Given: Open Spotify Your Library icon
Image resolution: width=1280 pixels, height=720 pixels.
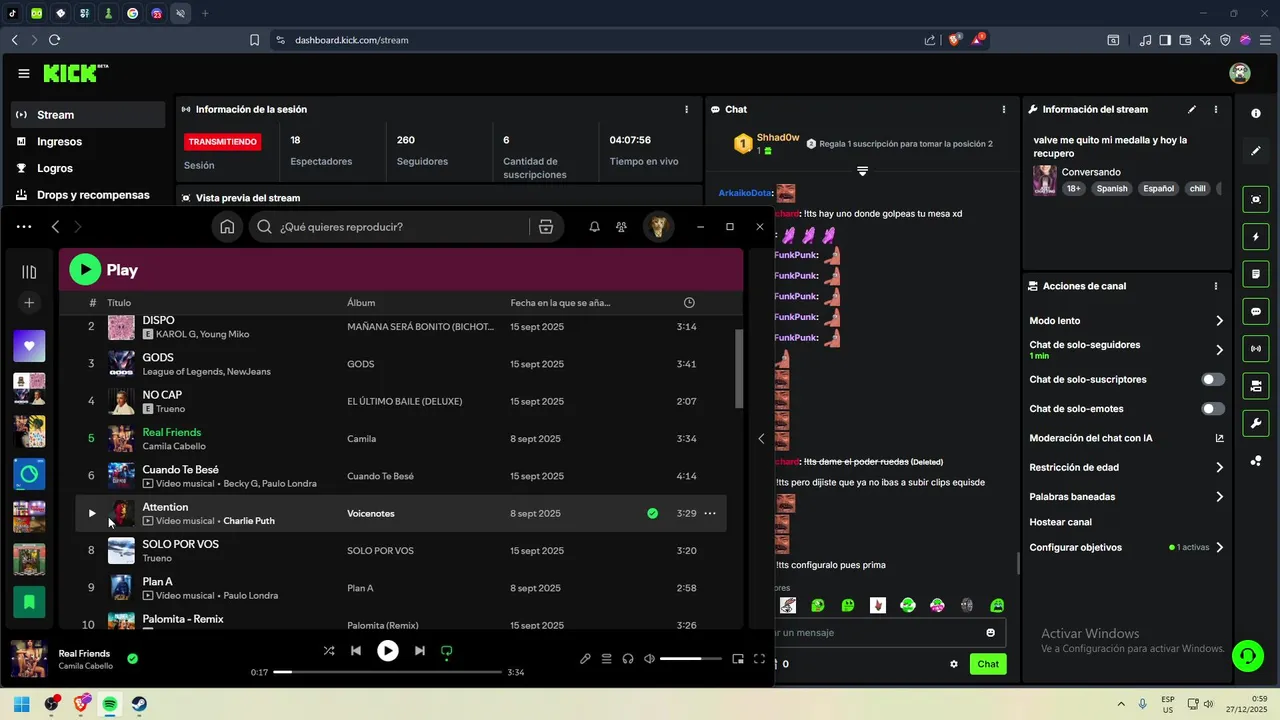Looking at the screenshot, I should point(29,272).
